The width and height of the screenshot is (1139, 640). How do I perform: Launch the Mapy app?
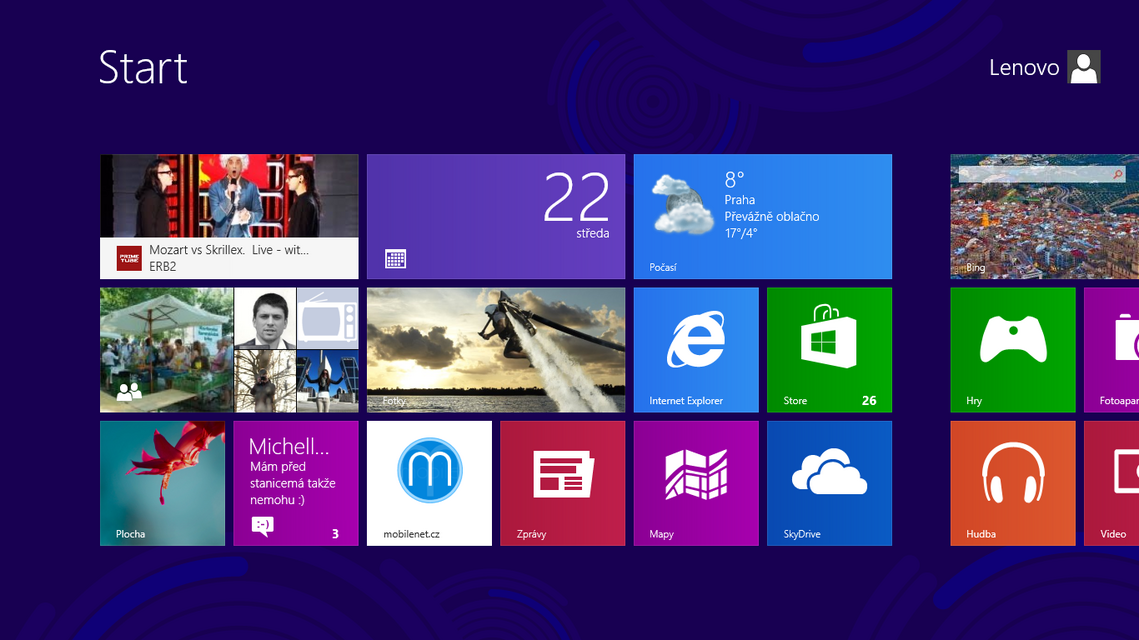696,483
